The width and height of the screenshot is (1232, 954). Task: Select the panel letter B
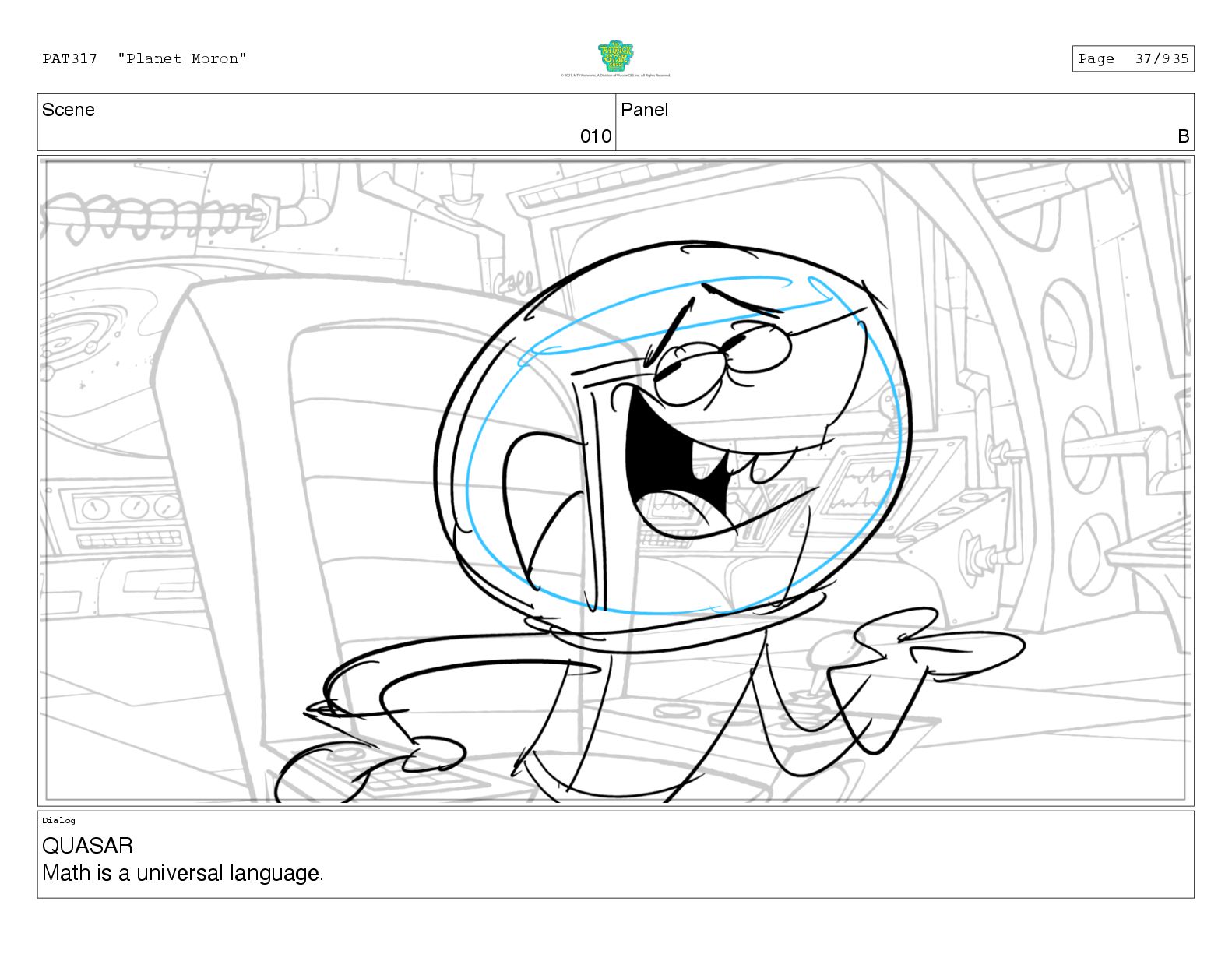pyautogui.click(x=1184, y=136)
